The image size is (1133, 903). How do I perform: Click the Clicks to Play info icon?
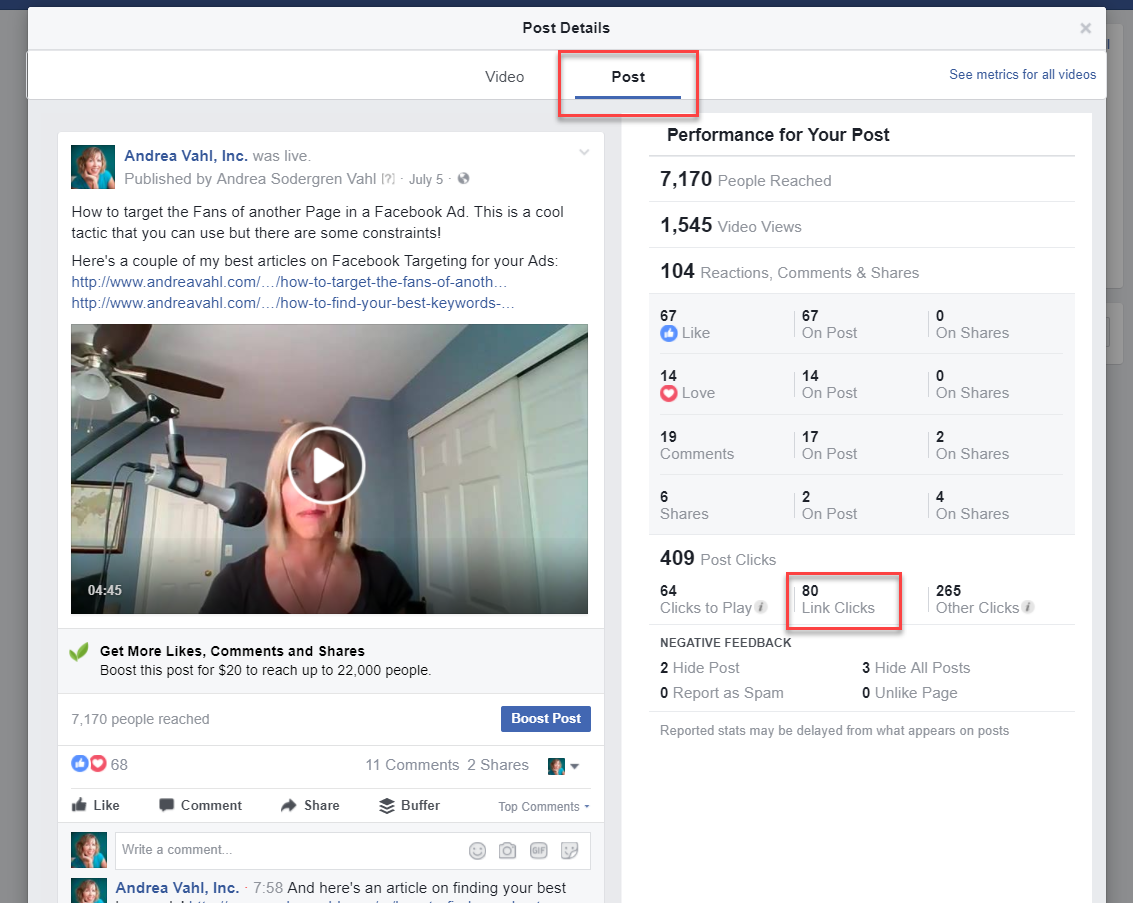click(761, 607)
